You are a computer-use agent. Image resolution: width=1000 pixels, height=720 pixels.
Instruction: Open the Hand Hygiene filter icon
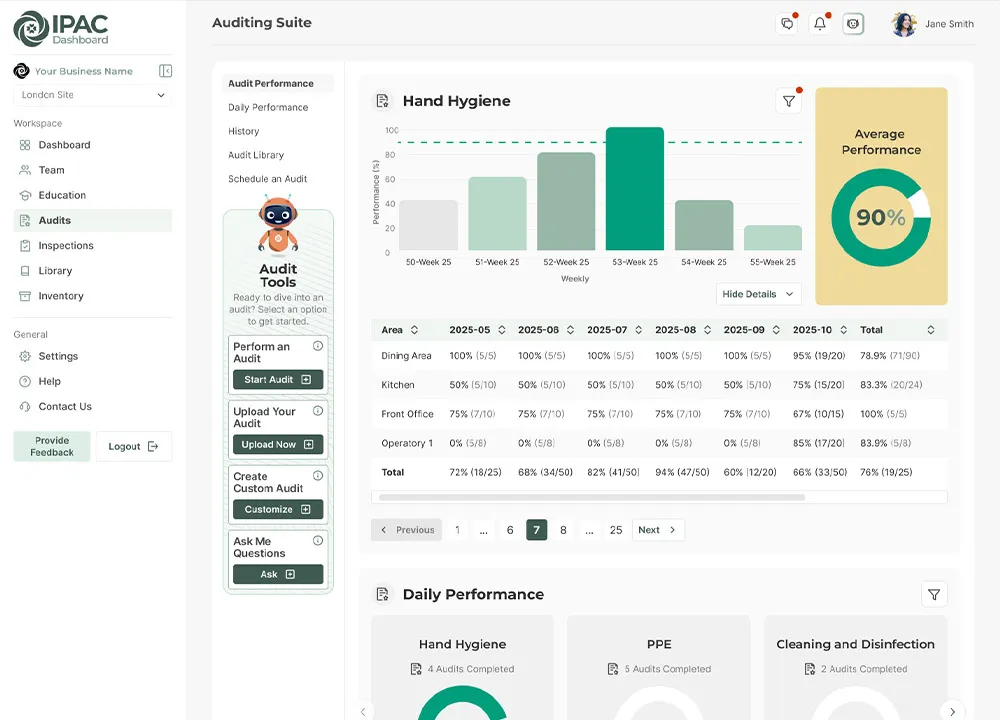pos(788,101)
